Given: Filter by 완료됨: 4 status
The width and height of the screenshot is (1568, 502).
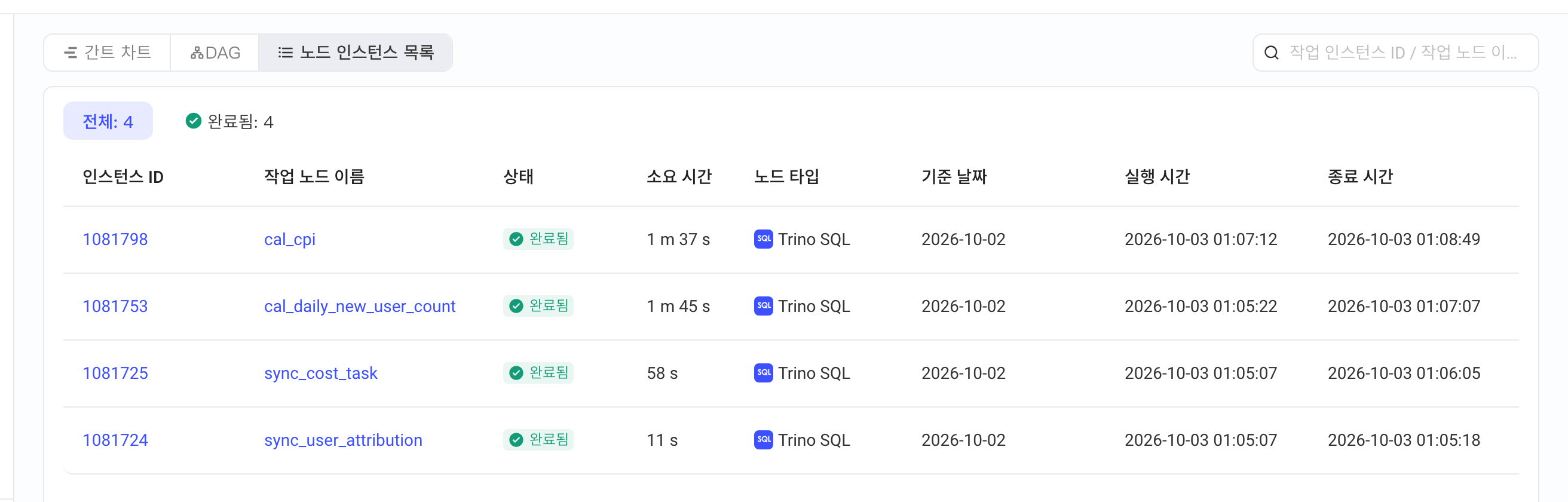Looking at the screenshot, I should pos(229,121).
